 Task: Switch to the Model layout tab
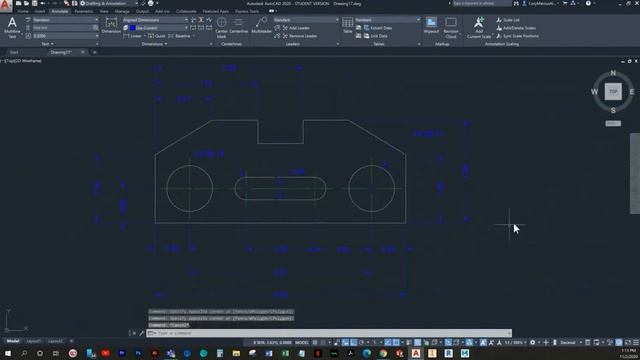click(13, 341)
